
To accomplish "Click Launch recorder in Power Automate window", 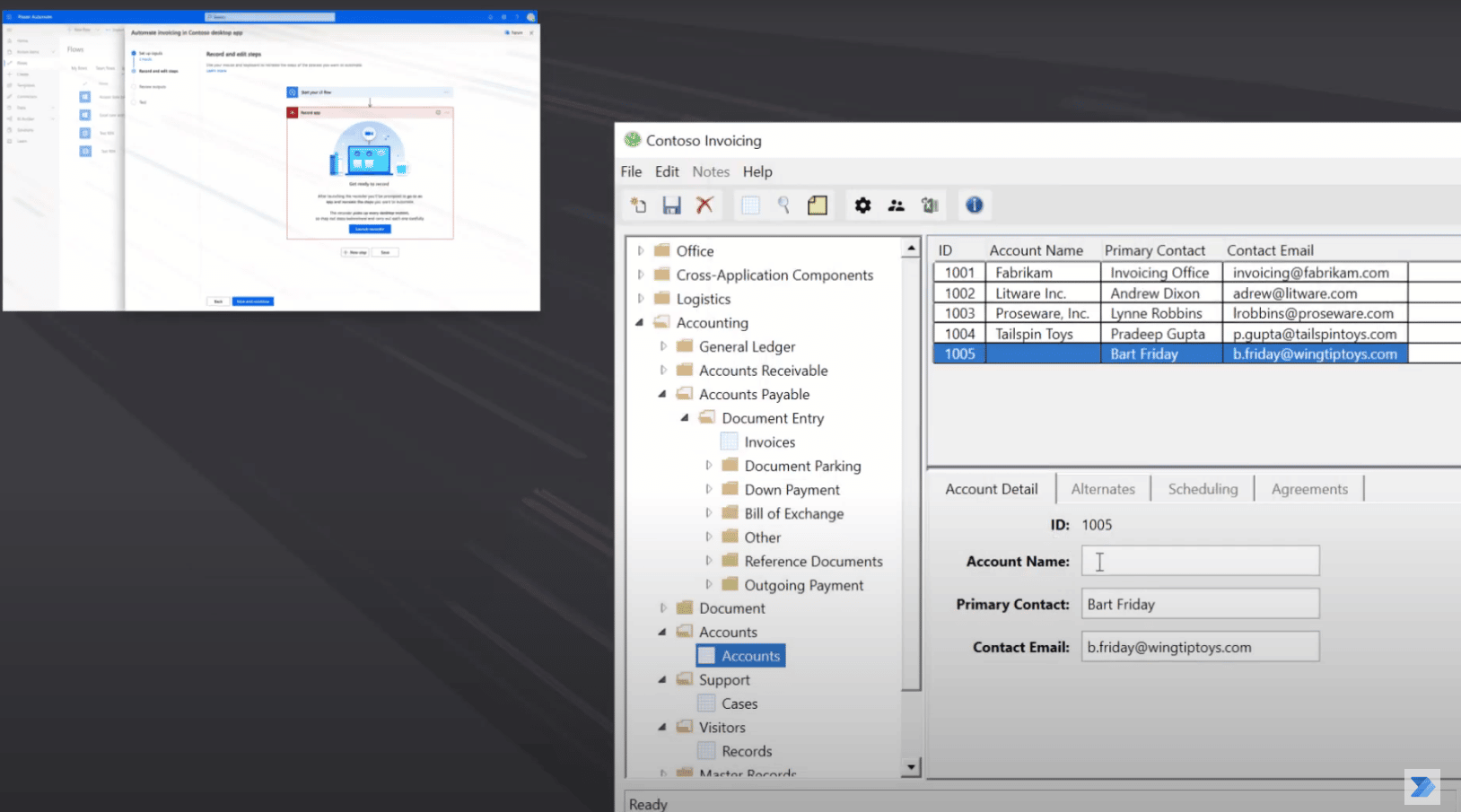I will click(x=370, y=229).
